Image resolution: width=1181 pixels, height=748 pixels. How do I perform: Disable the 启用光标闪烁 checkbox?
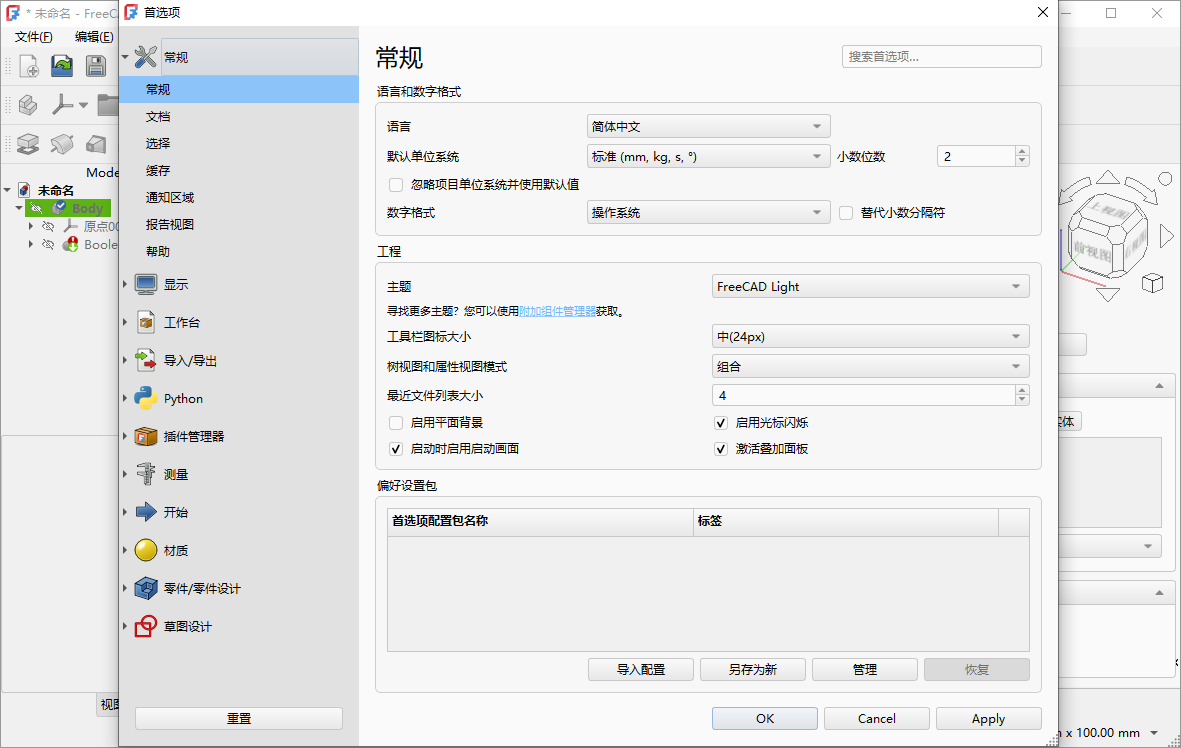pyautogui.click(x=721, y=422)
